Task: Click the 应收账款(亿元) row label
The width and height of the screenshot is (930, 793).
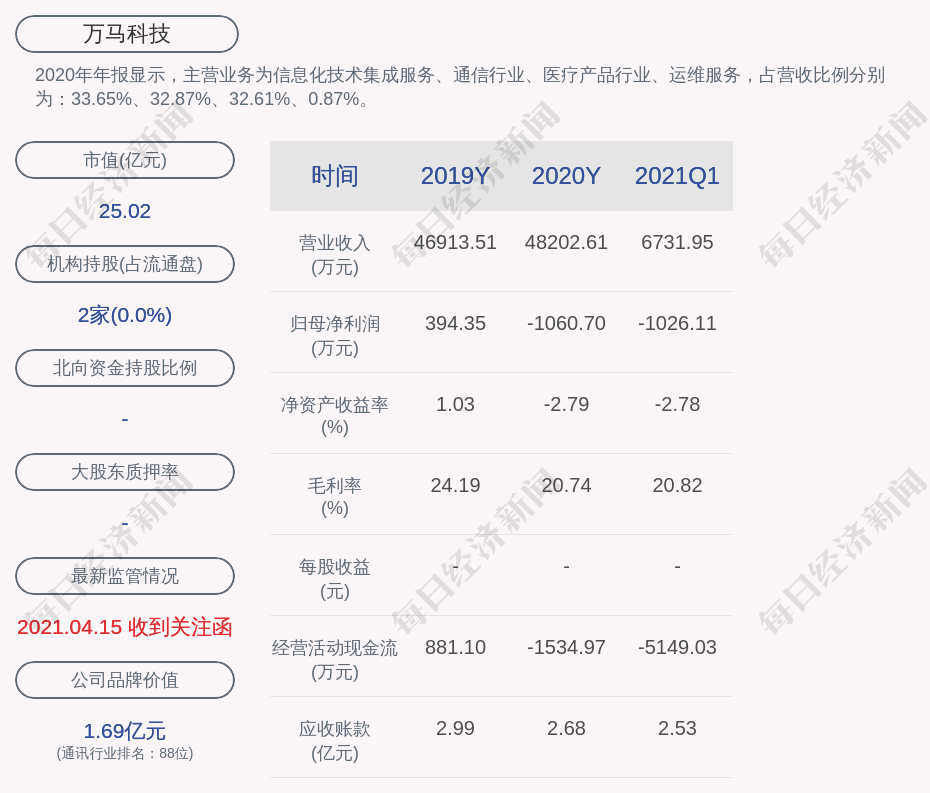Action: 335,741
